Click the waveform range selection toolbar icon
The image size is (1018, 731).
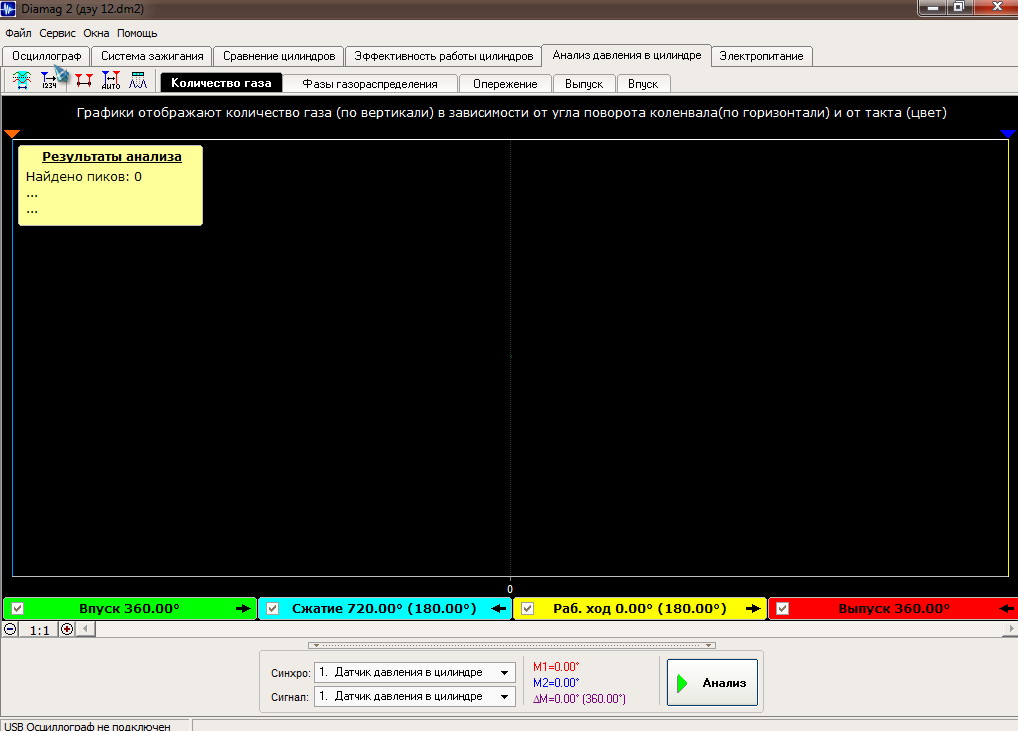pyautogui.click(x=21, y=81)
